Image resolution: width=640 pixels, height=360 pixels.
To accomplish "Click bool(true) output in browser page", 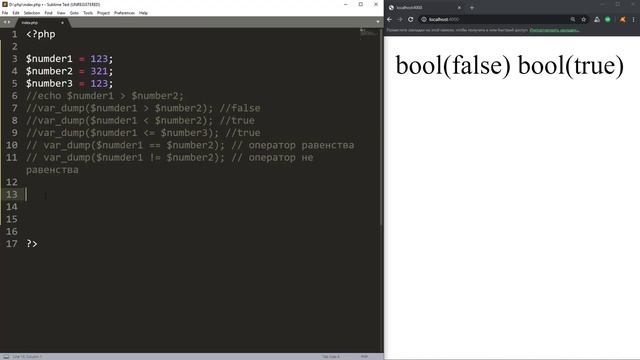I will coord(571,66).
